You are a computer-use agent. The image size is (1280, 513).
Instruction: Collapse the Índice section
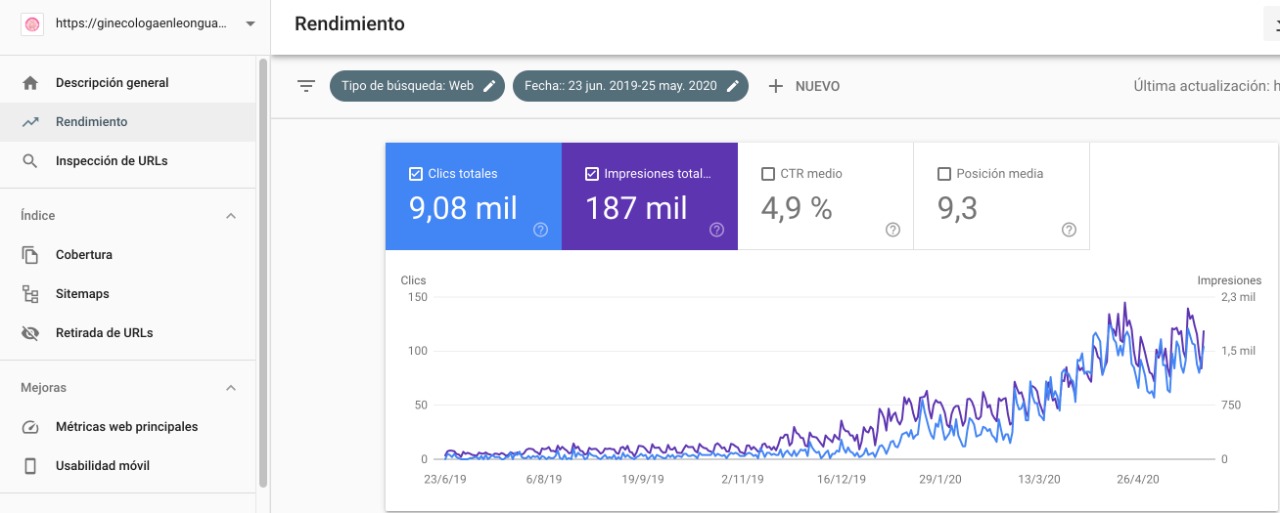231,216
